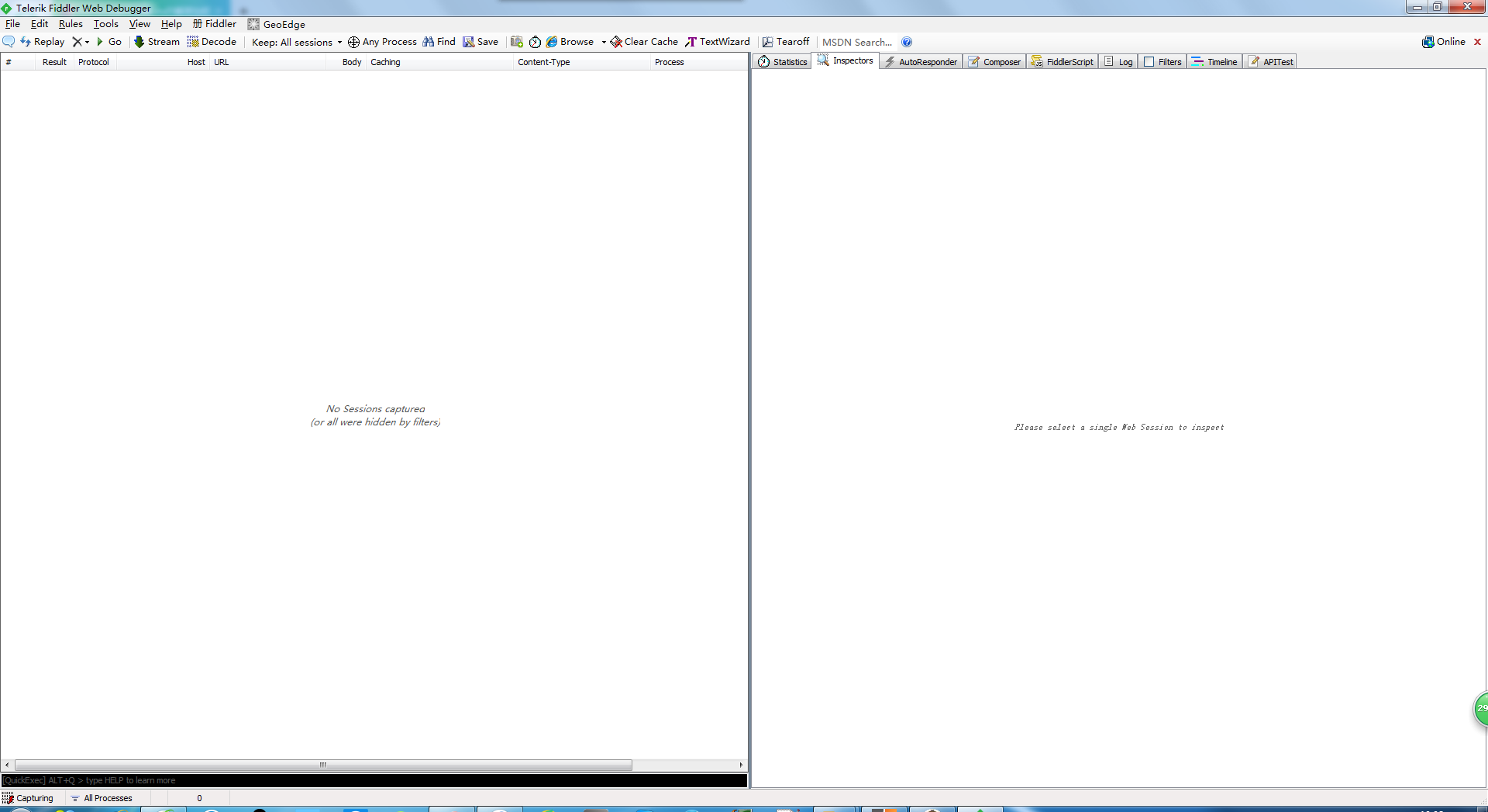Sort sessions by Protocol column
The width and height of the screenshot is (1488, 812).
(95, 62)
